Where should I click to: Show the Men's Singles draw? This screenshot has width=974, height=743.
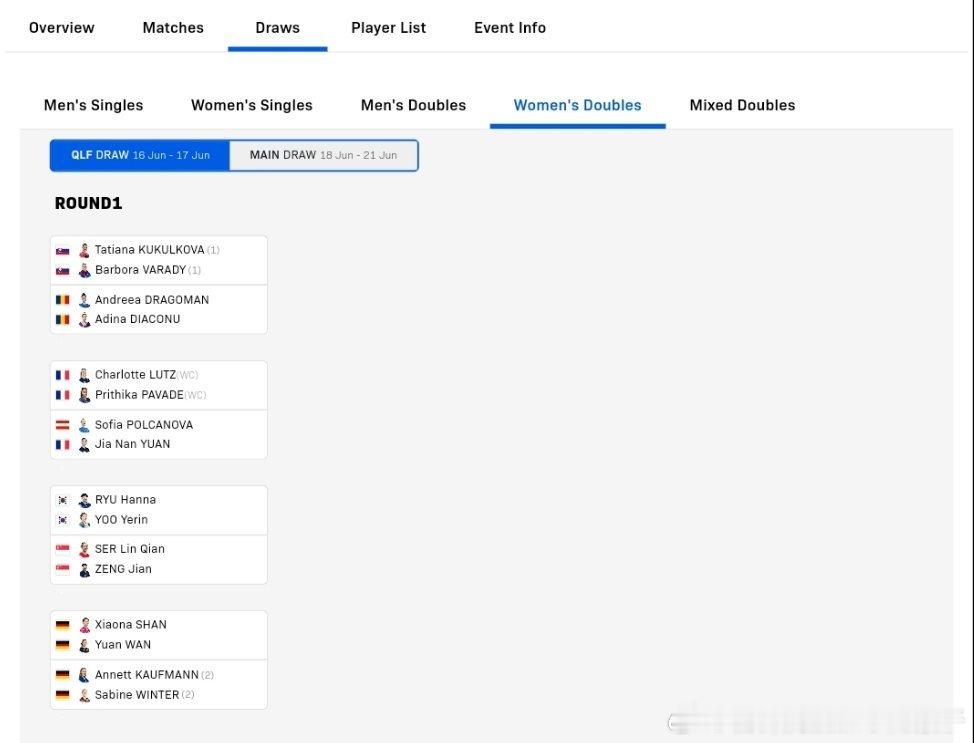(94, 106)
